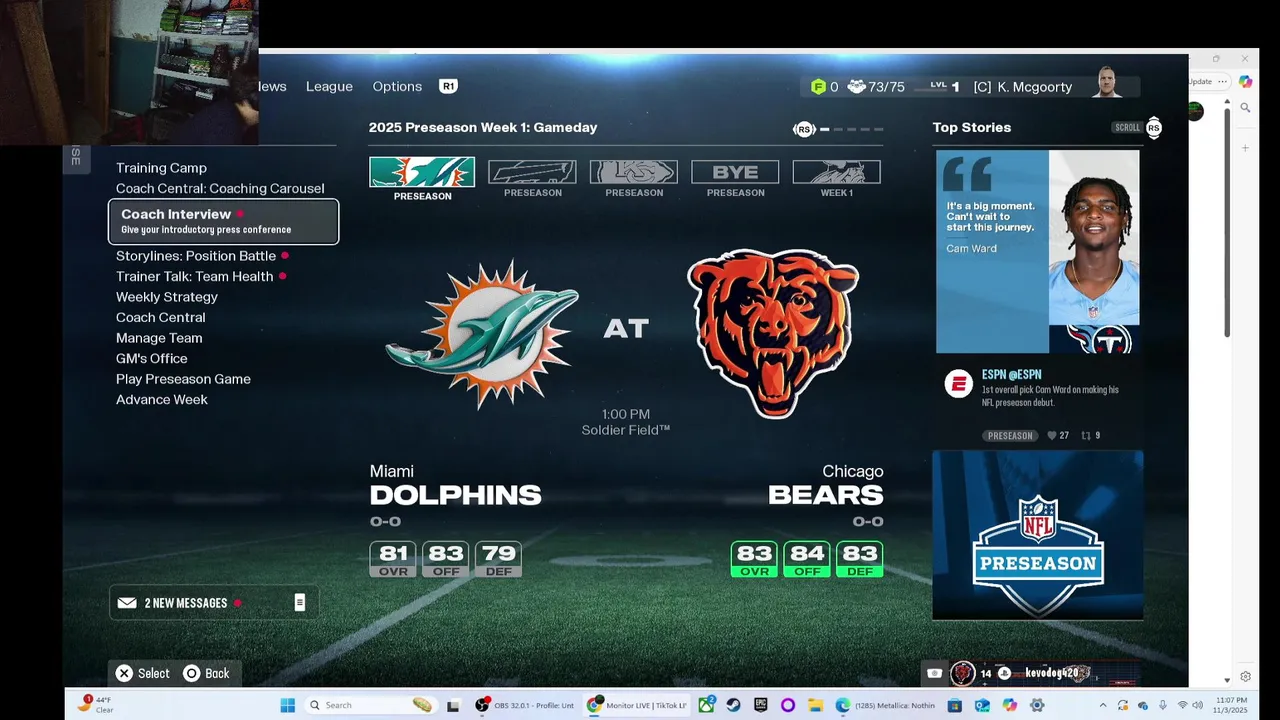The width and height of the screenshot is (1280, 720).
Task: Open Trainer Talk: Team Health
Action: point(195,276)
